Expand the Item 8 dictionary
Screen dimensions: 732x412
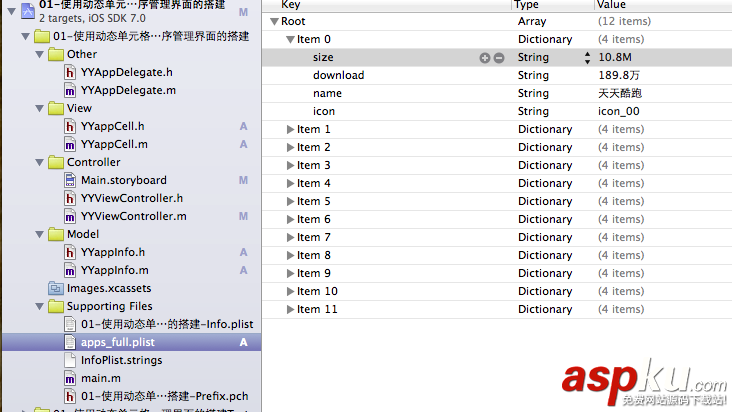290,255
